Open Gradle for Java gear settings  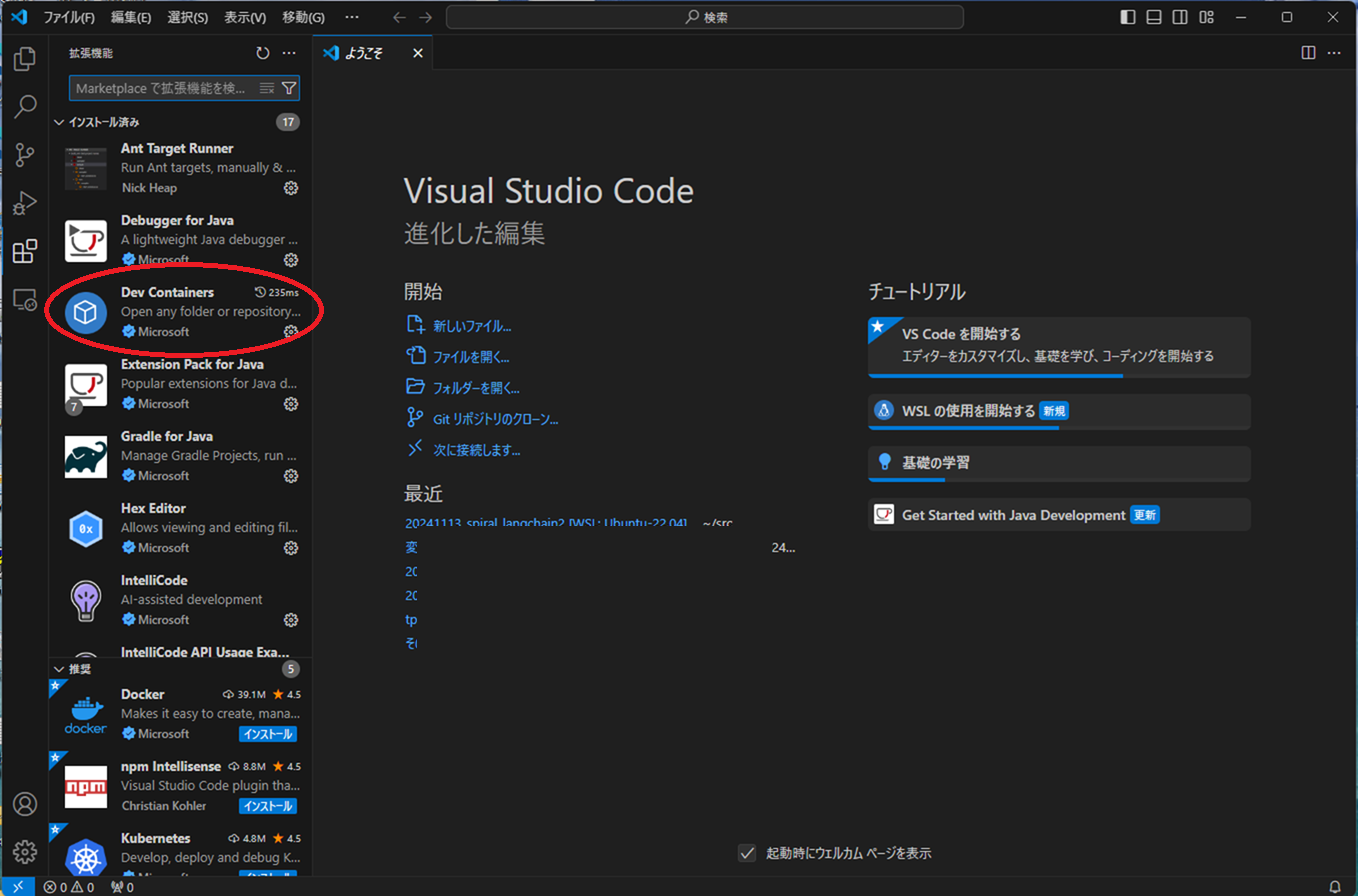pyautogui.click(x=291, y=476)
